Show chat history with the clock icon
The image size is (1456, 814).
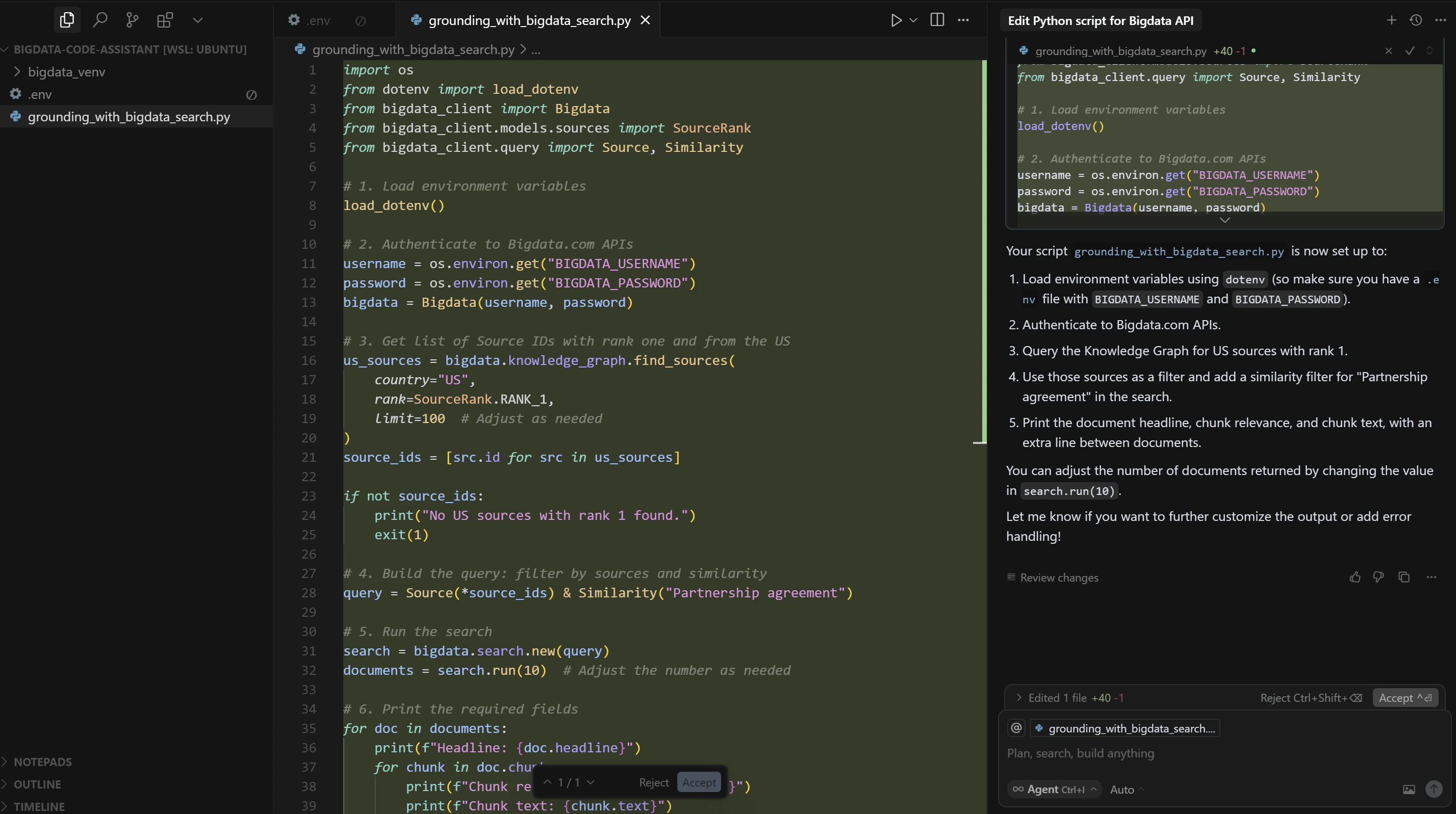pos(1415,20)
